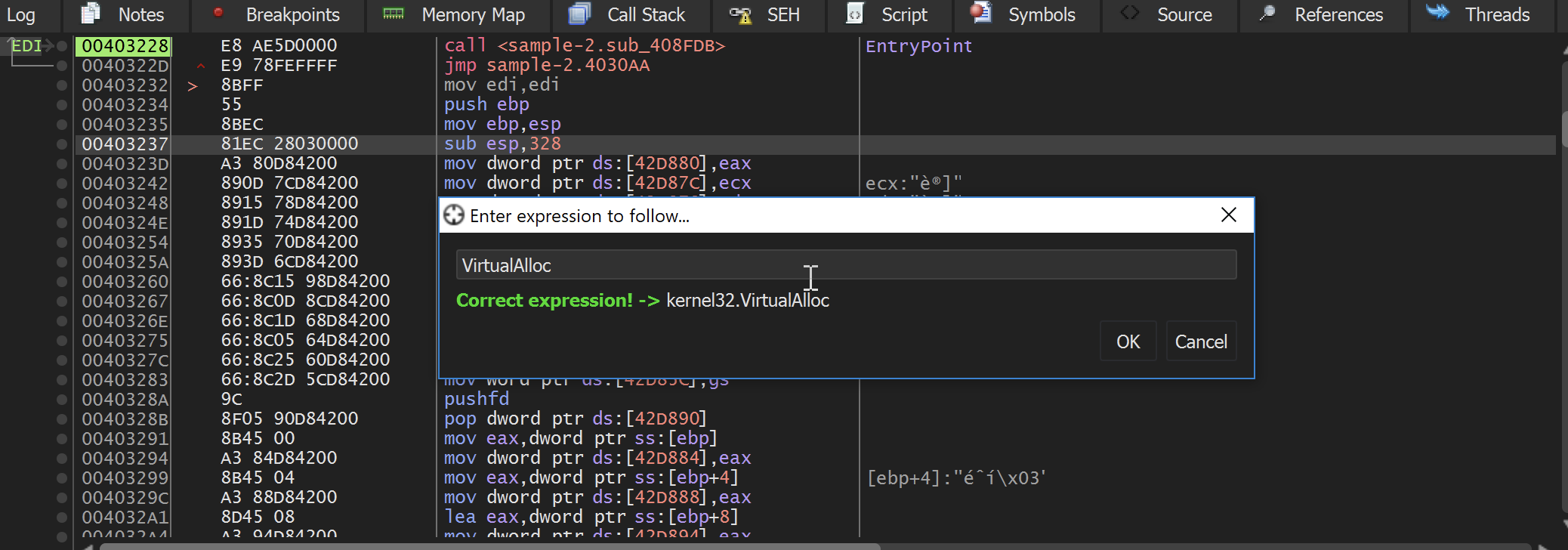Toggle breakpoint bullet at address 00403260
Image resolution: width=1568 pixels, height=550 pixels.
pos(62,282)
